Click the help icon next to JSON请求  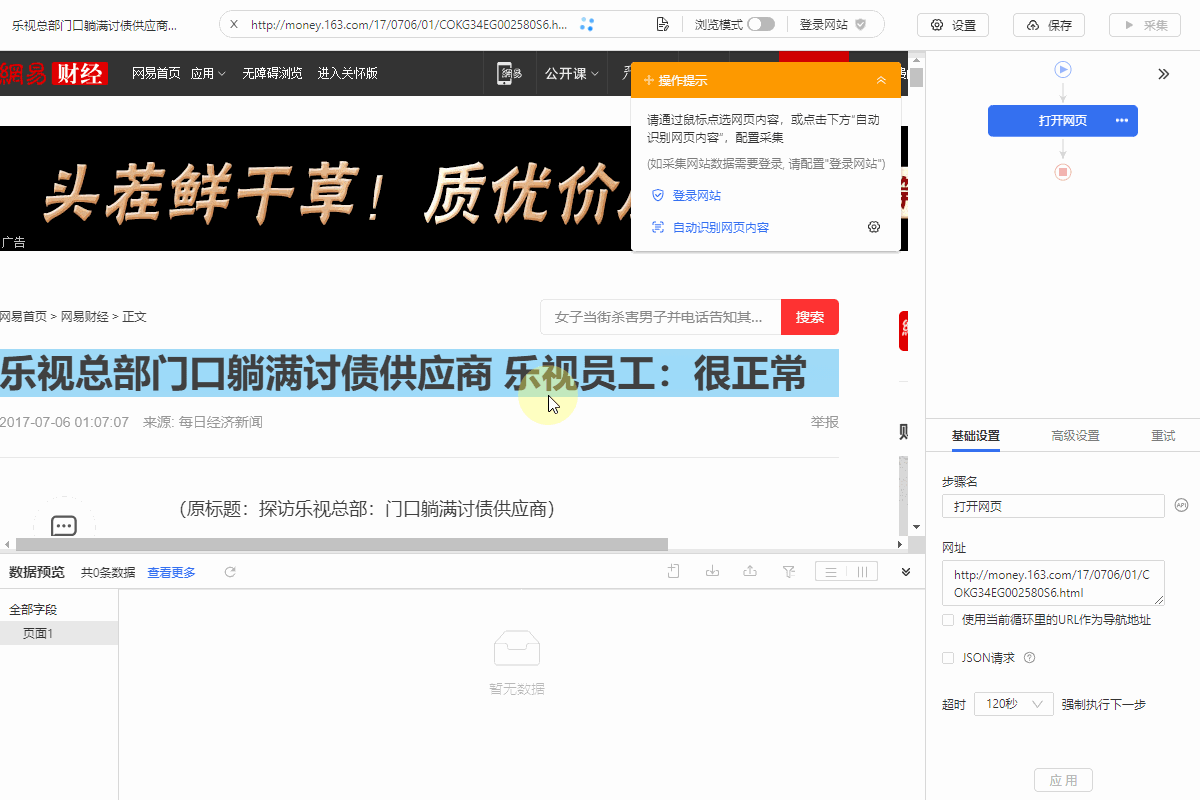1029,658
